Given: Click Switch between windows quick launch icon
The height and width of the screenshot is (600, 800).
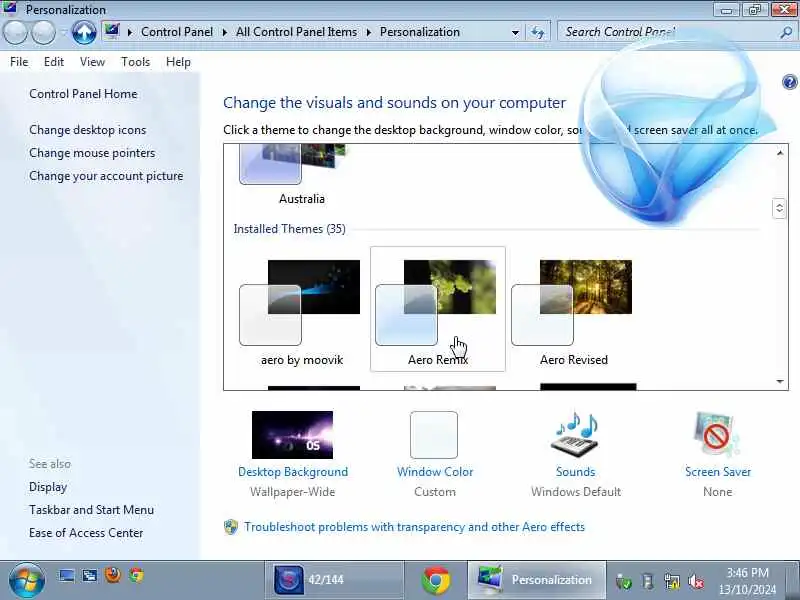Looking at the screenshot, I should (x=90, y=577).
